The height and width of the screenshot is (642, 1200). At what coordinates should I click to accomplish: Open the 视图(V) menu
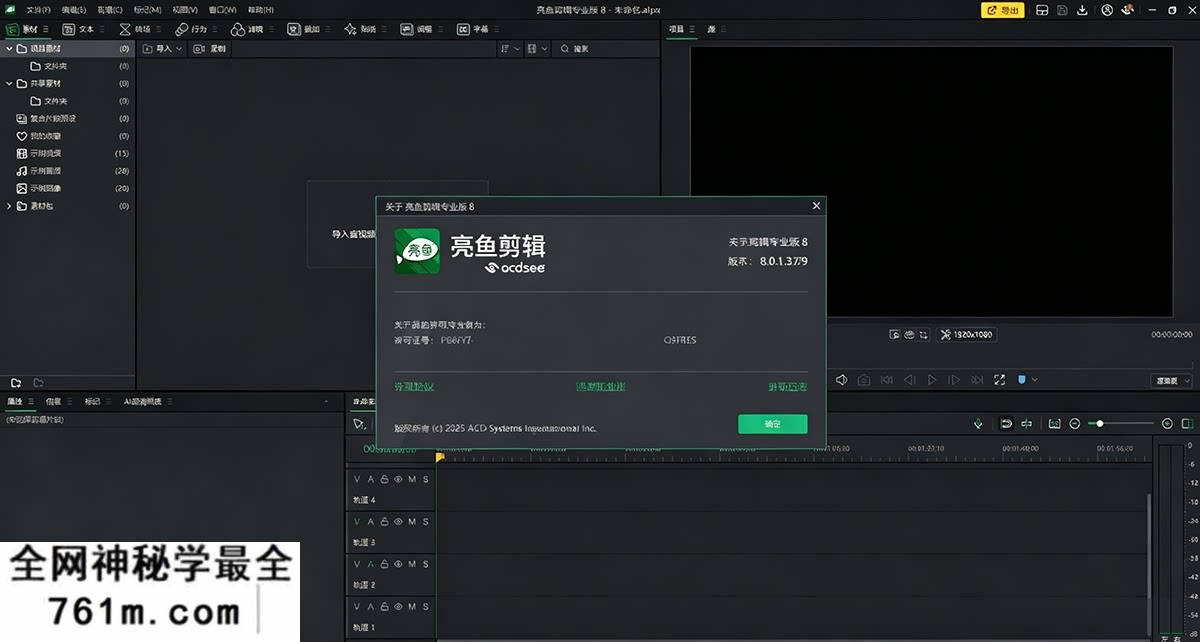point(184,9)
